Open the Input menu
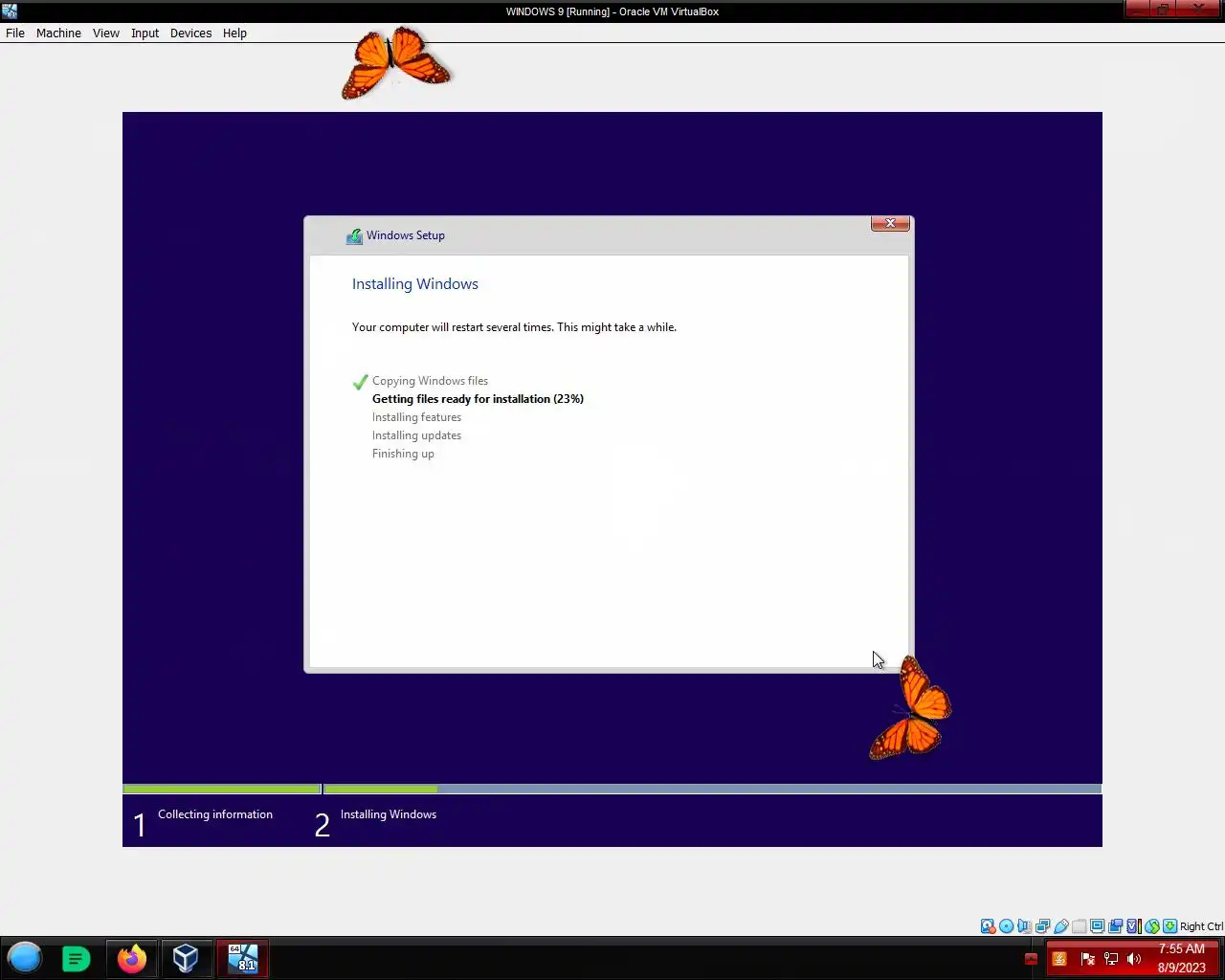1225x980 pixels. coord(145,33)
